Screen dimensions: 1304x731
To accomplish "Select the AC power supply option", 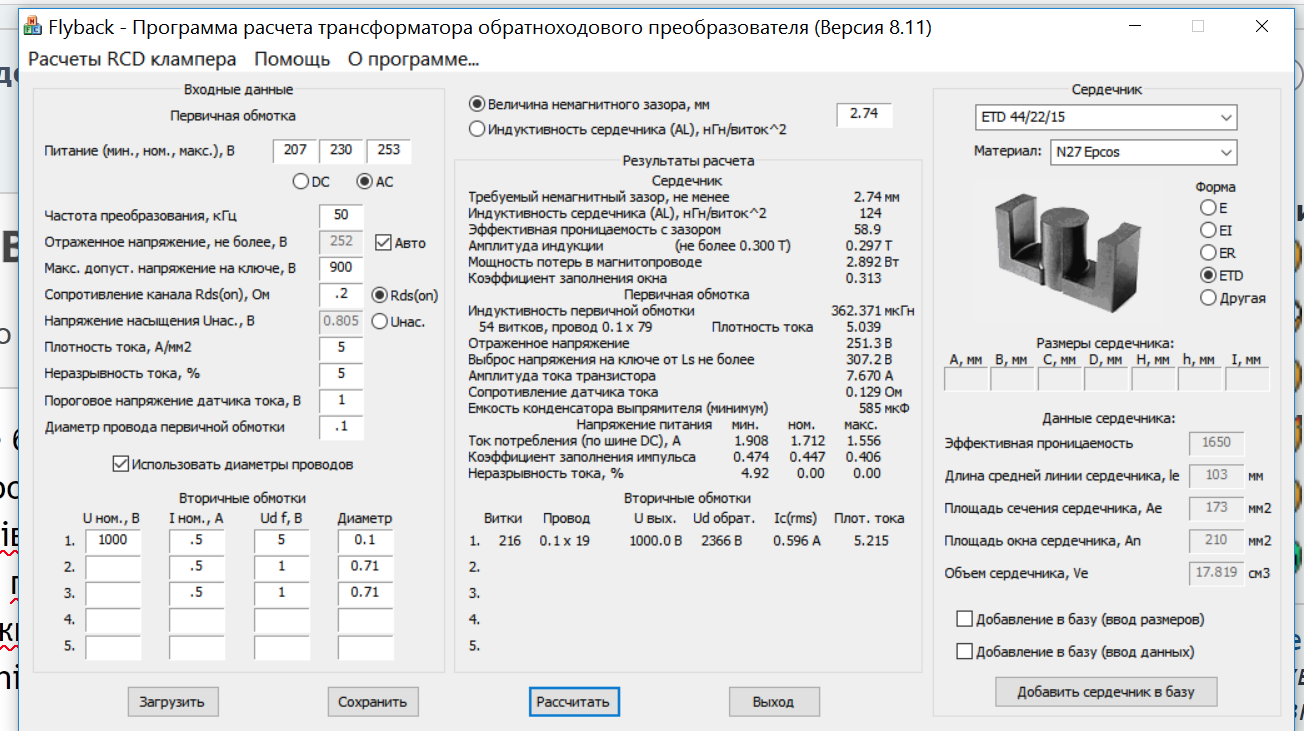I will click(x=365, y=182).
